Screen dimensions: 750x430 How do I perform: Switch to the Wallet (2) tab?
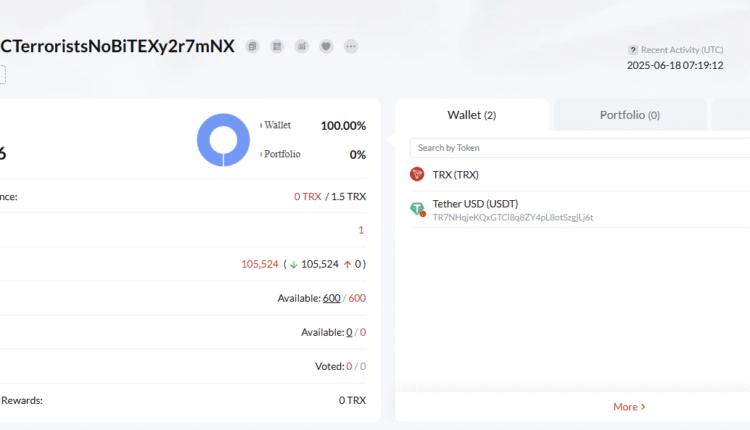[472, 115]
